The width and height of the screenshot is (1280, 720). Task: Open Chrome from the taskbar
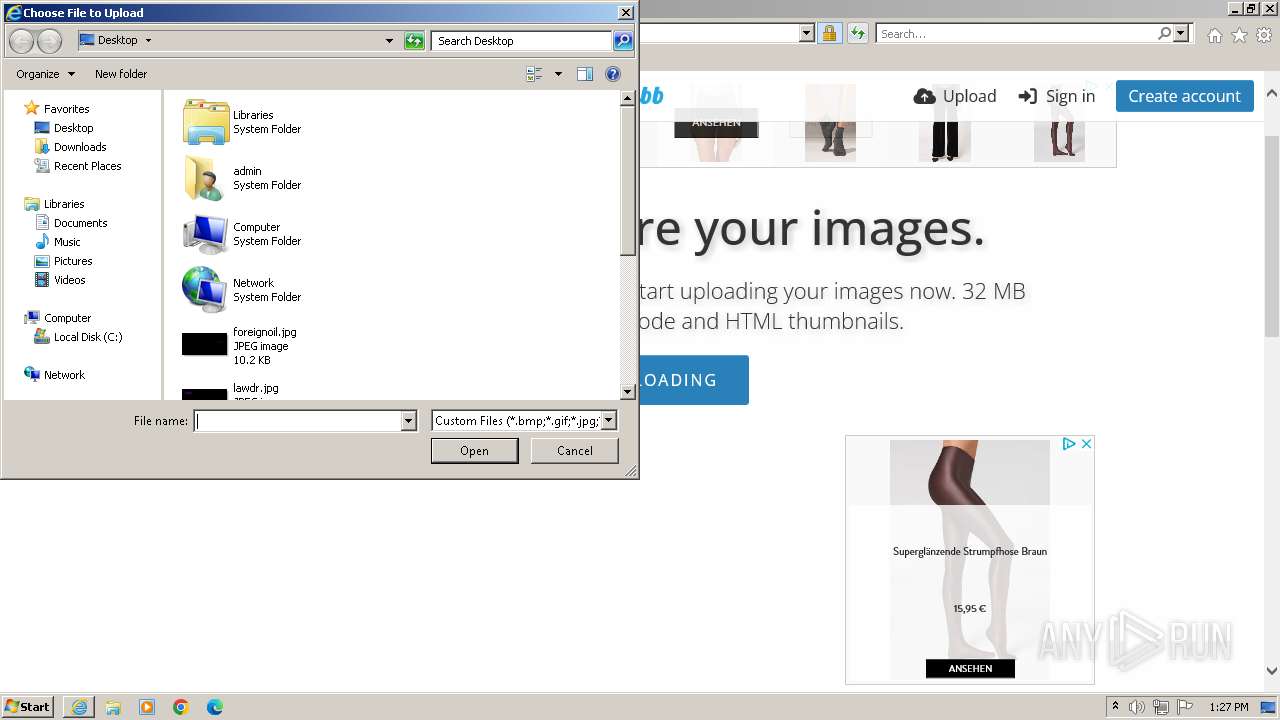pos(181,707)
